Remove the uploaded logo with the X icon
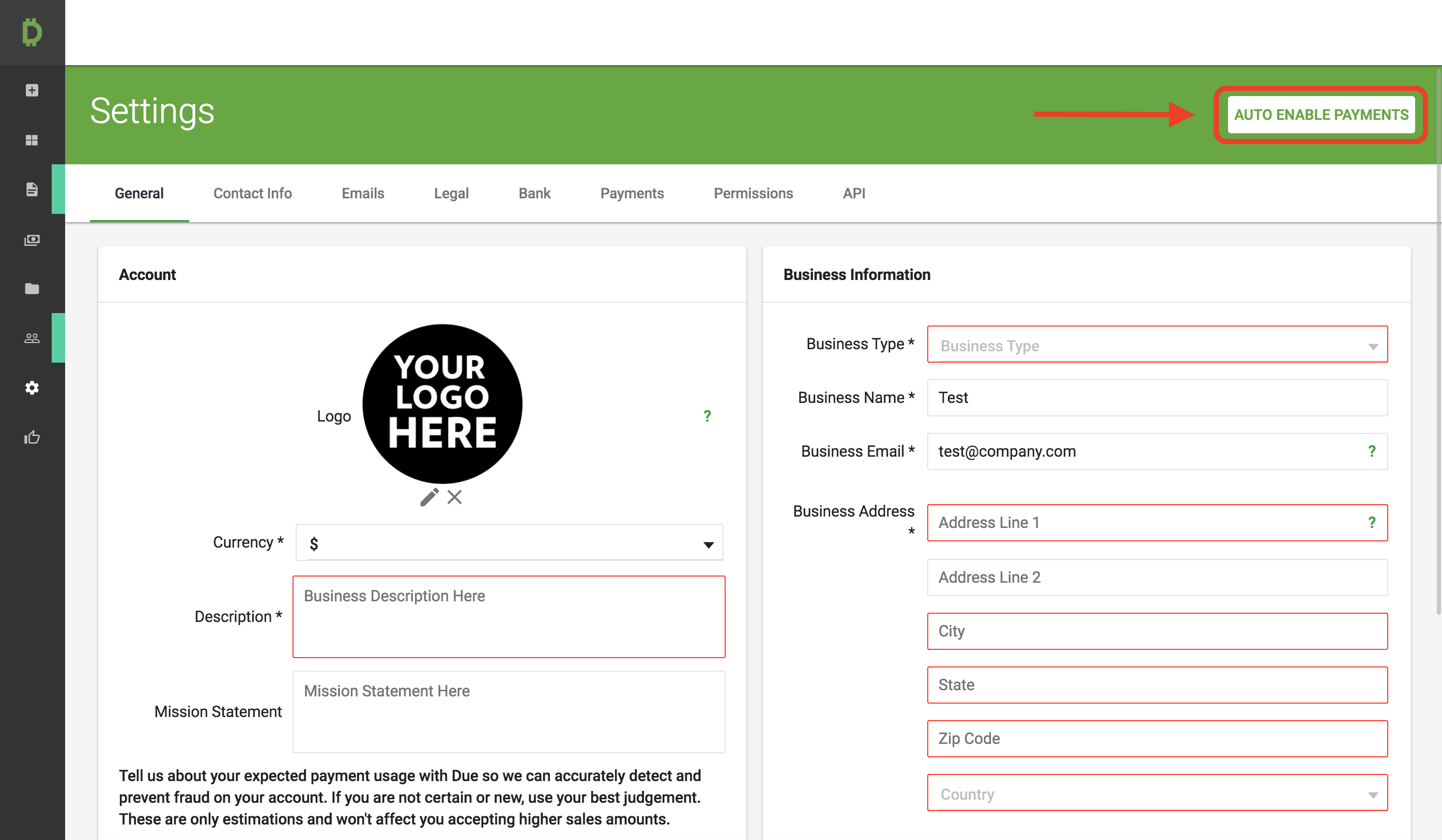The image size is (1442, 840). click(x=455, y=497)
